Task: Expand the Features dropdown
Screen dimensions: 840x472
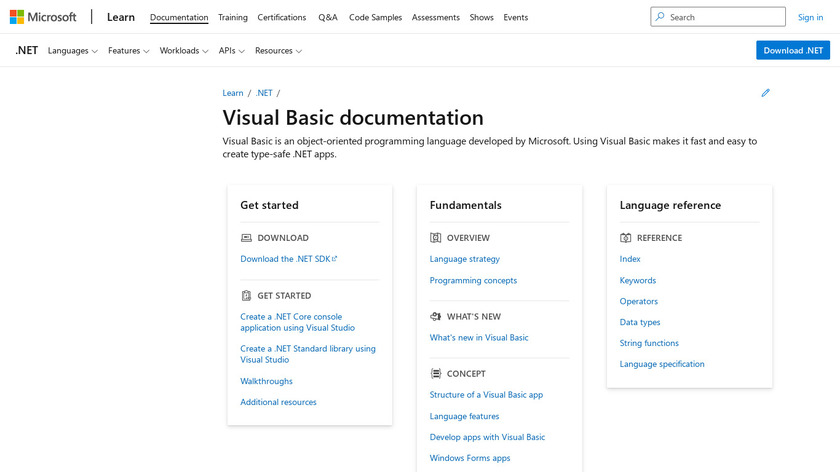Action: (129, 51)
